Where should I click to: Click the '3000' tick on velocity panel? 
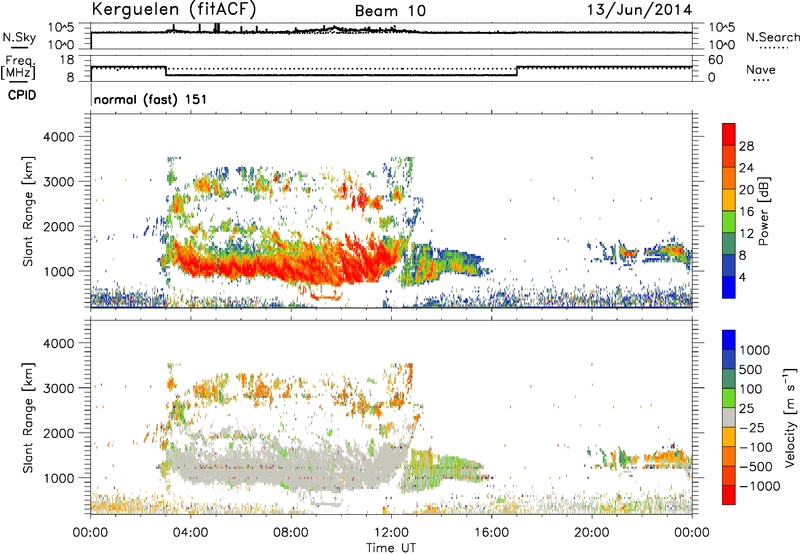[58, 388]
